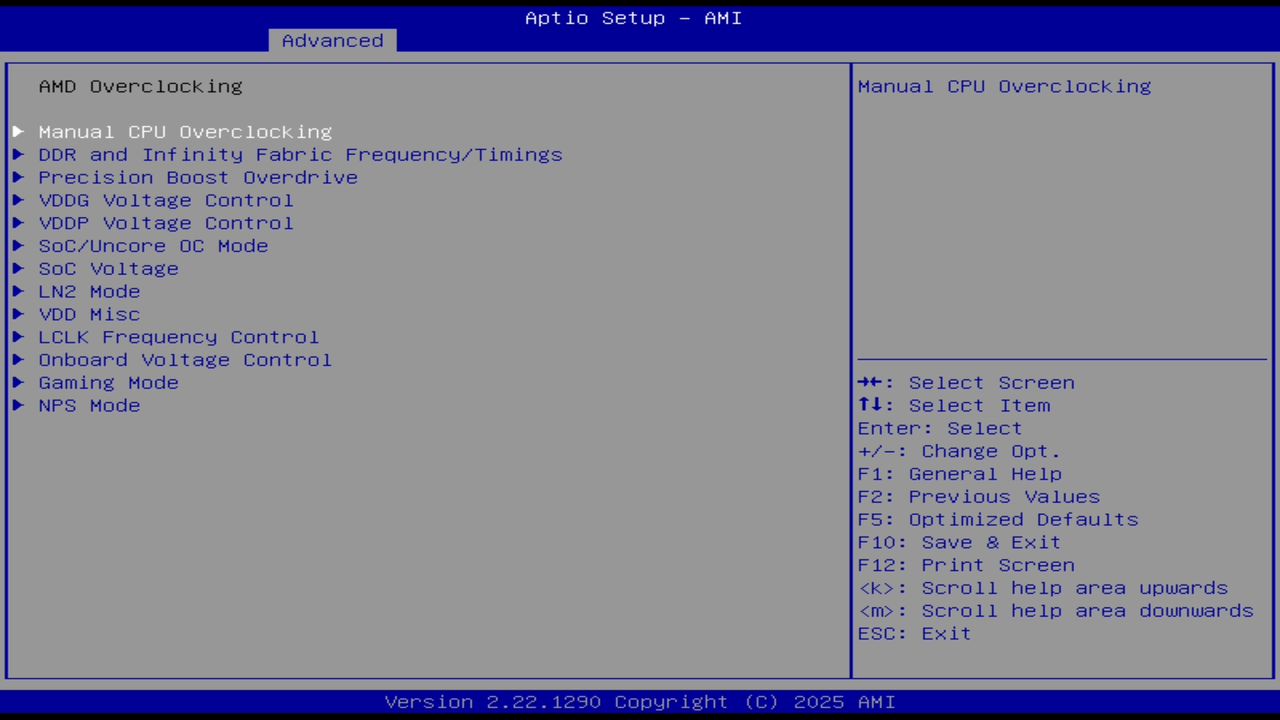Select SoC/Uncore OC Mode

click(153, 245)
